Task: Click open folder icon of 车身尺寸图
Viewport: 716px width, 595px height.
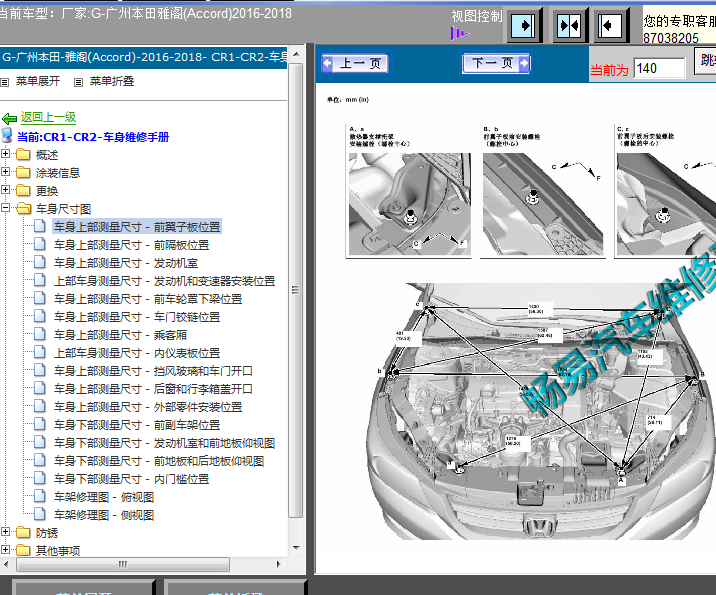Action: 24,209
